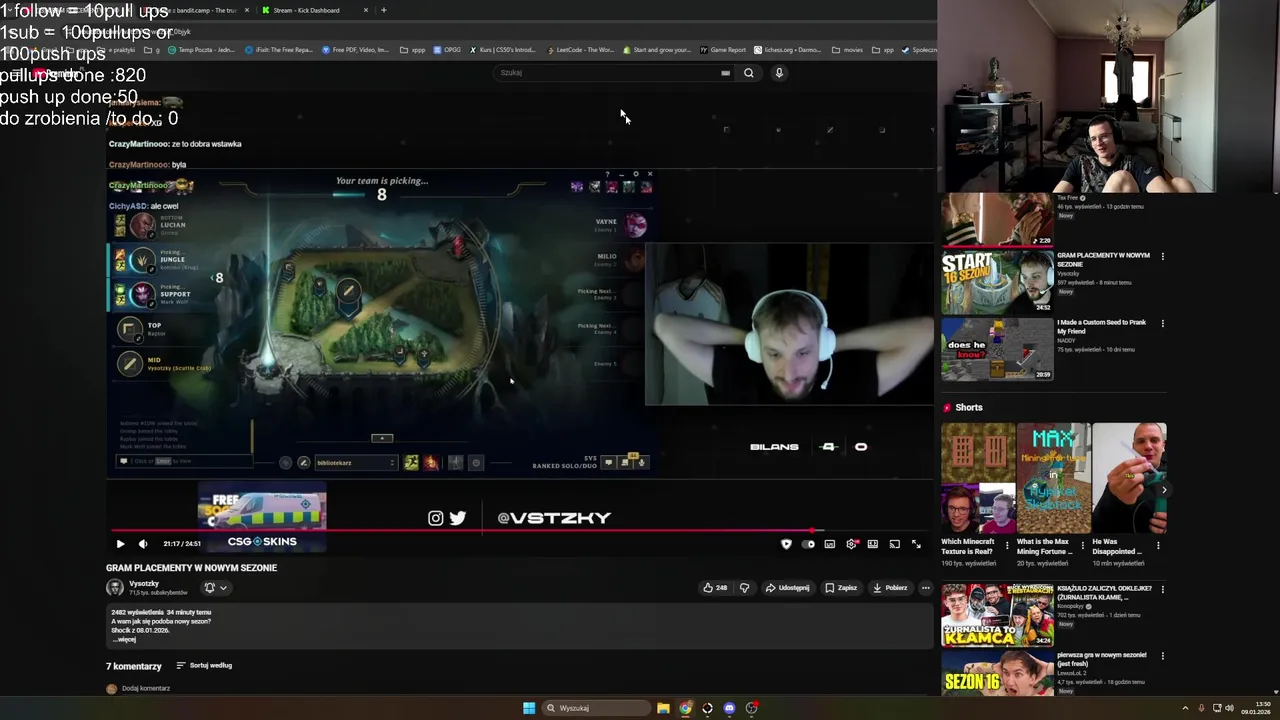This screenshot has height=720, width=1280.
Task: Click the magnifier search button
Action: 748,72
